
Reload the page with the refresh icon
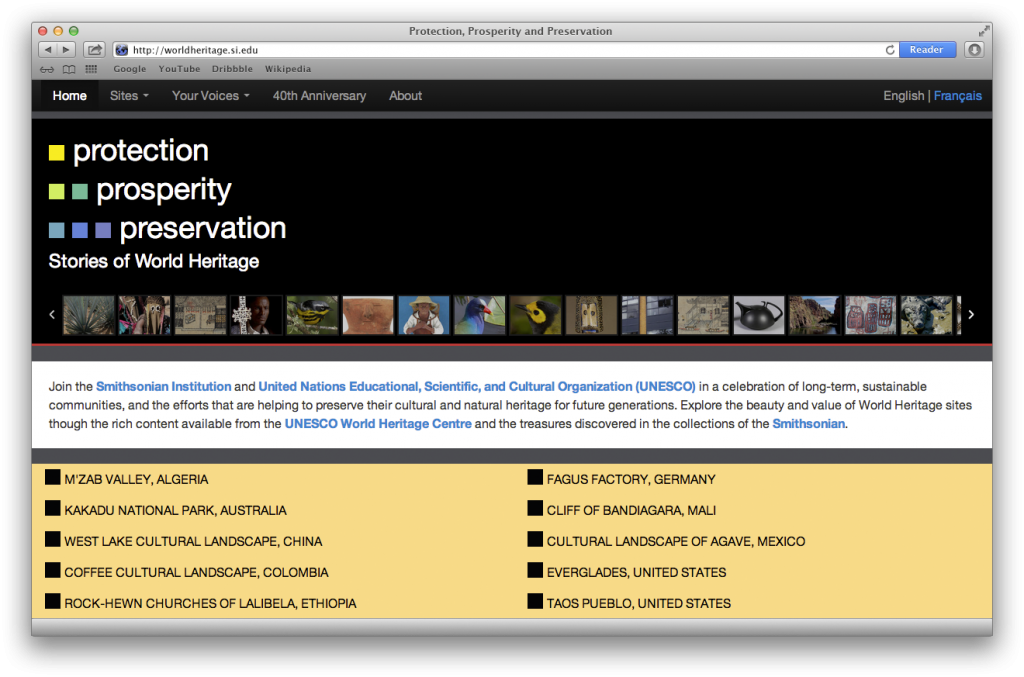pos(889,50)
